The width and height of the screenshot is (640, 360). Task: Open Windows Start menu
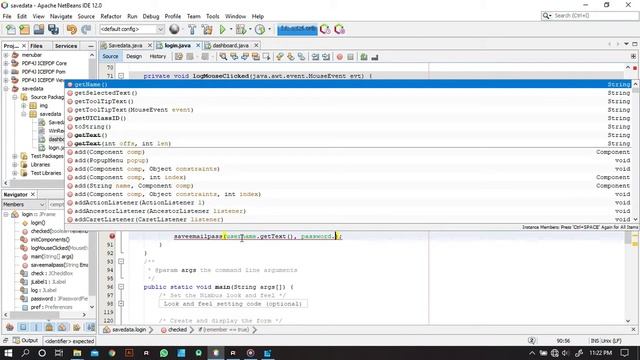point(8,353)
